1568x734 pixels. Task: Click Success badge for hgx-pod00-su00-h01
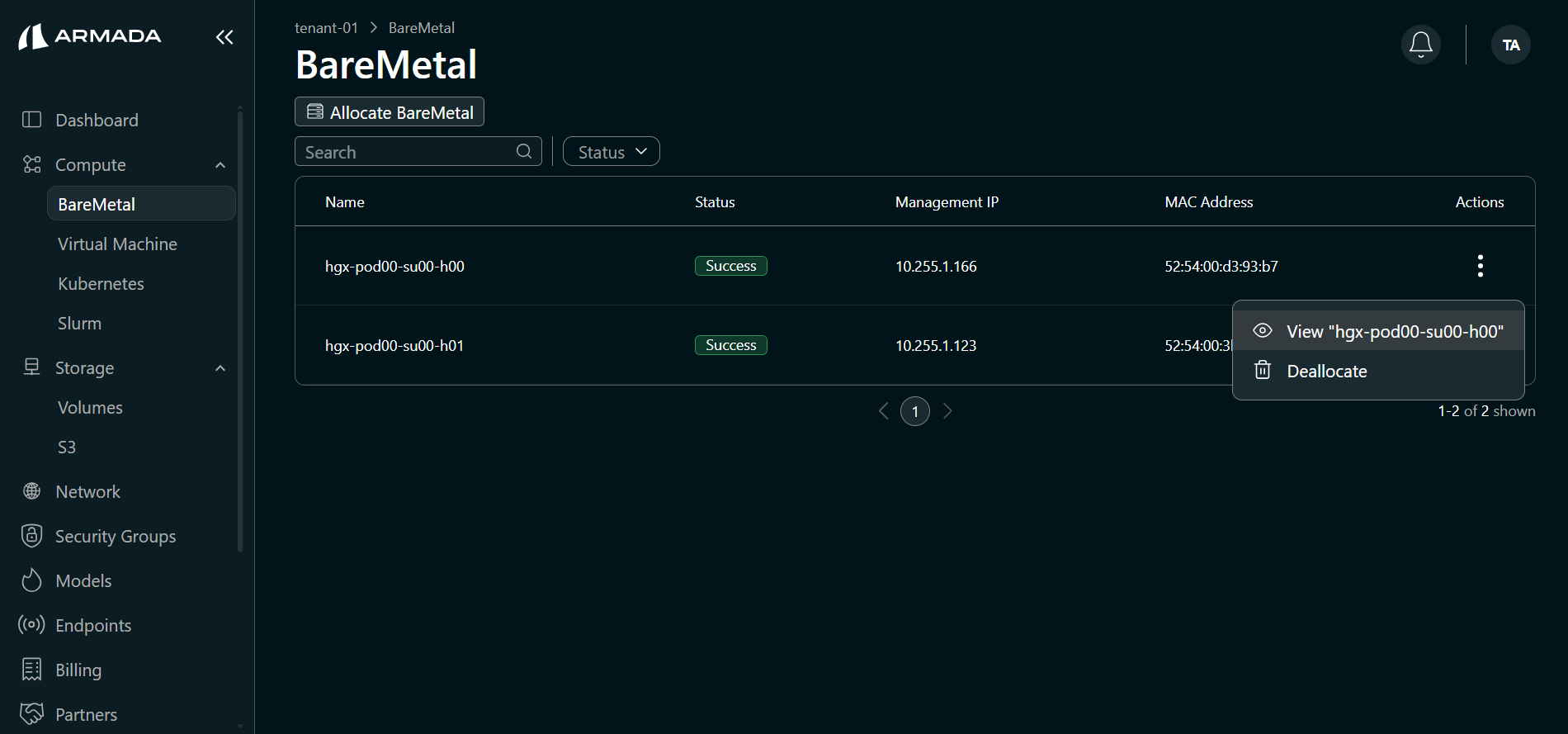click(x=731, y=344)
